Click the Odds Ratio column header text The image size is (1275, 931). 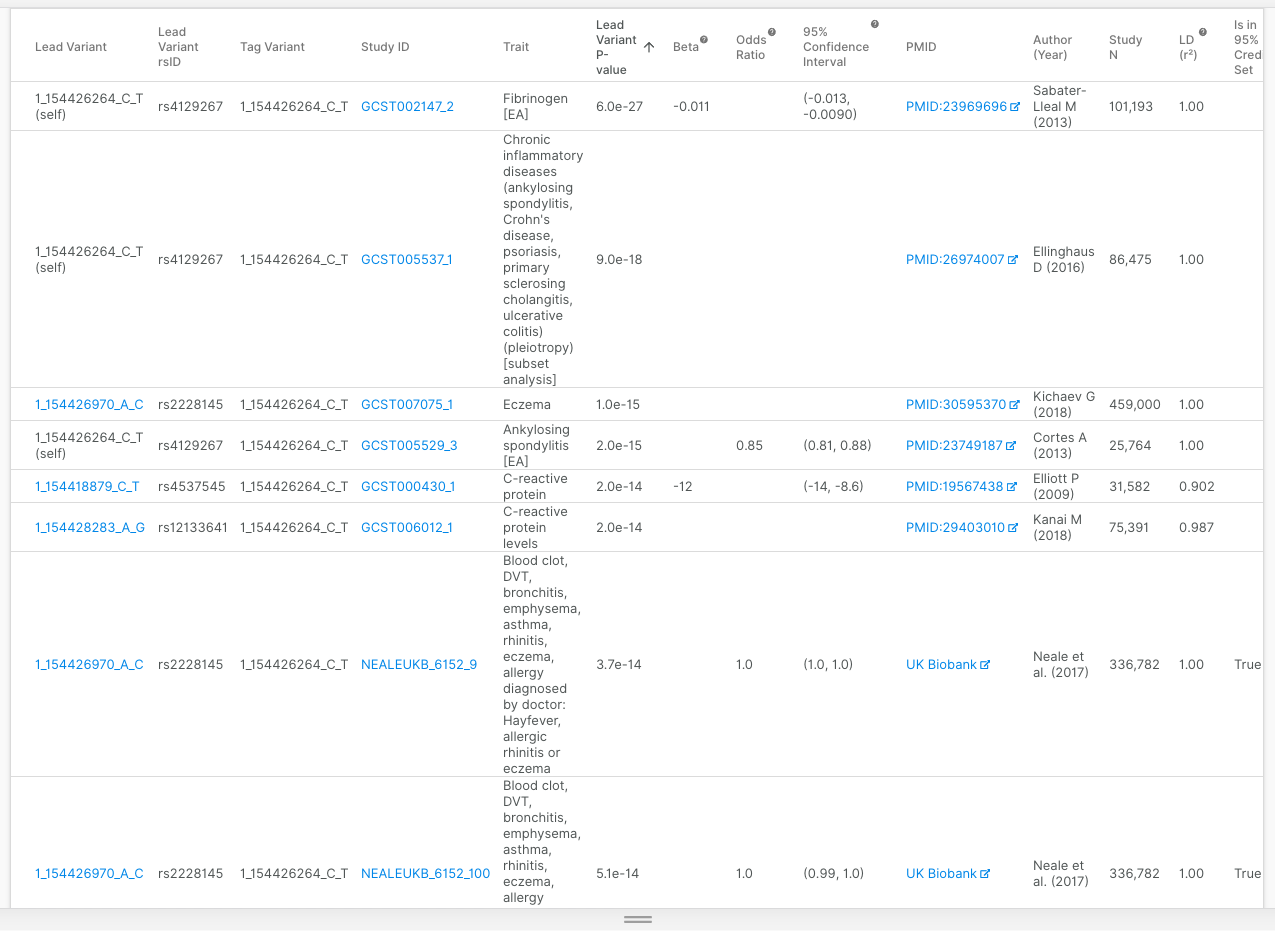(x=751, y=47)
